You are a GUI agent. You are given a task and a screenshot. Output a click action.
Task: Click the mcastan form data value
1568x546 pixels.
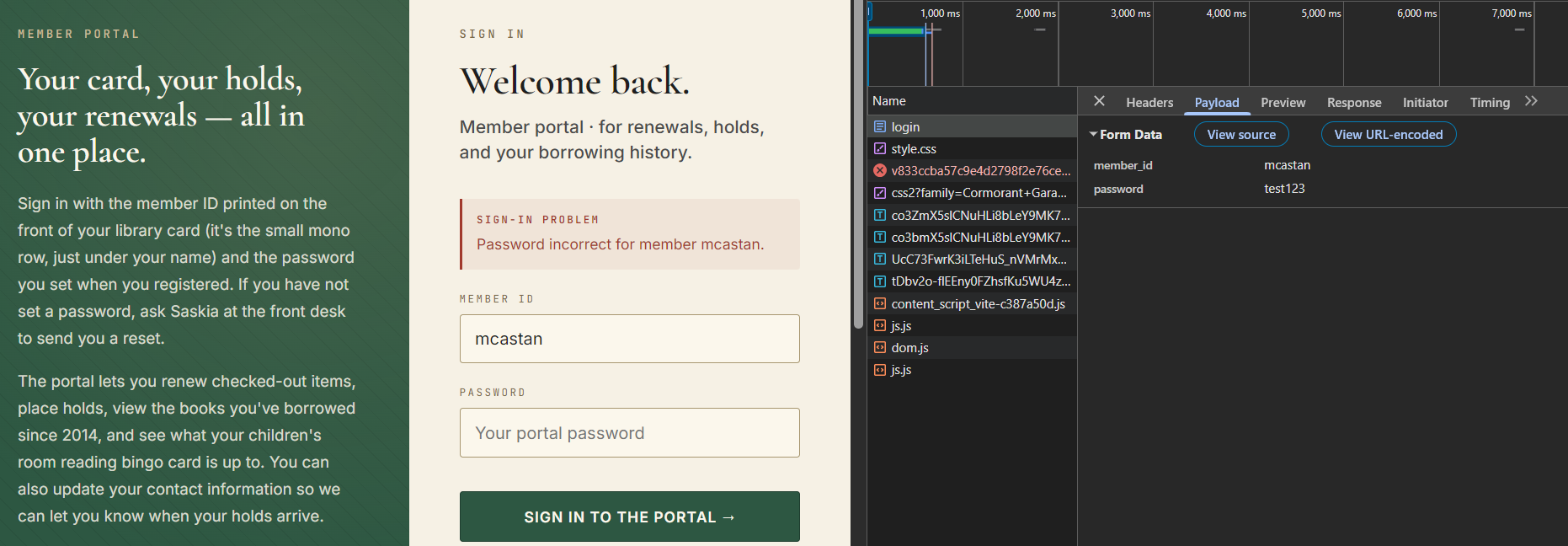click(x=1287, y=165)
